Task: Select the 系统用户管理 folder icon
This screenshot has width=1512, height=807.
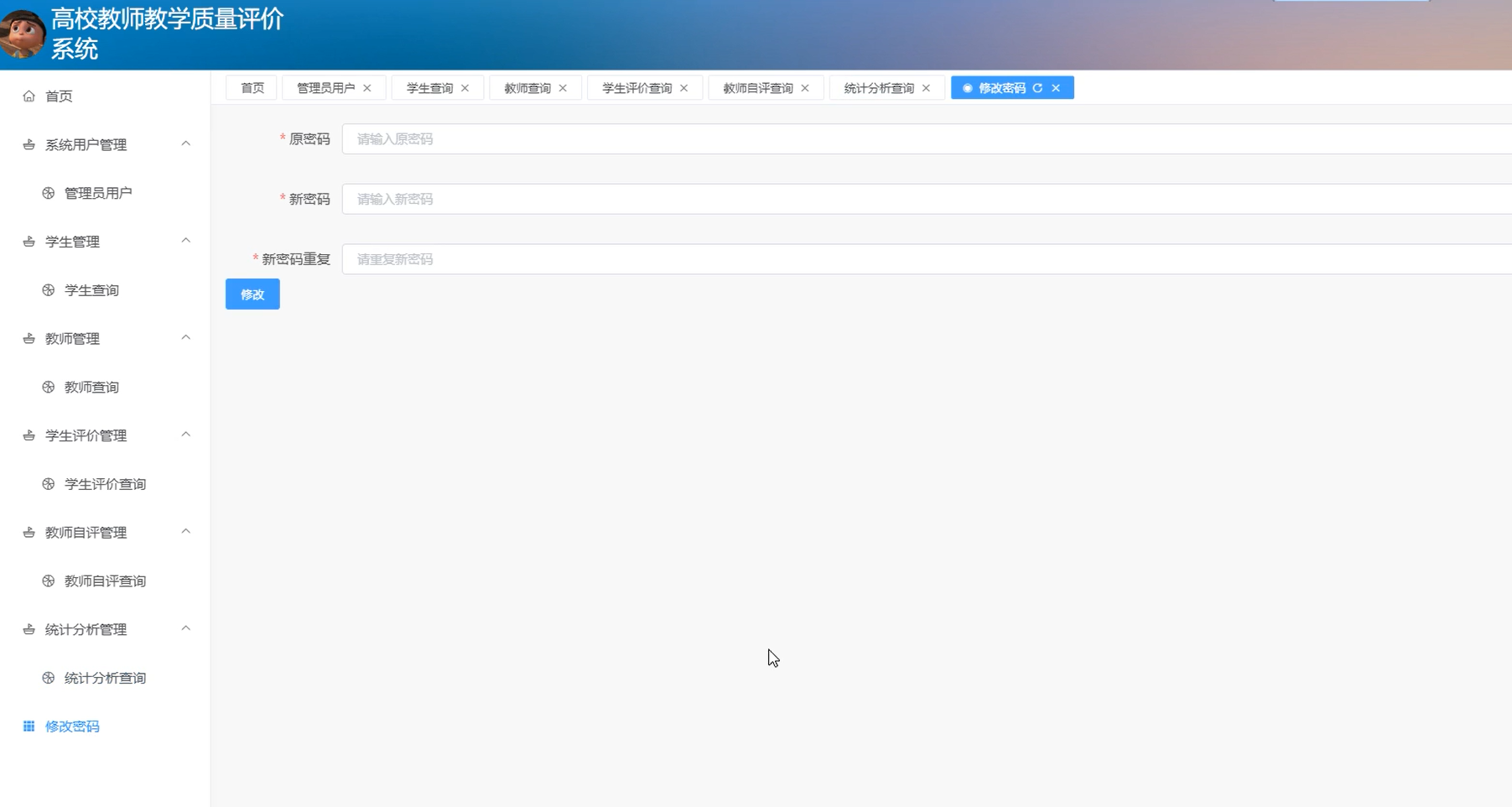Action: pyautogui.click(x=28, y=143)
